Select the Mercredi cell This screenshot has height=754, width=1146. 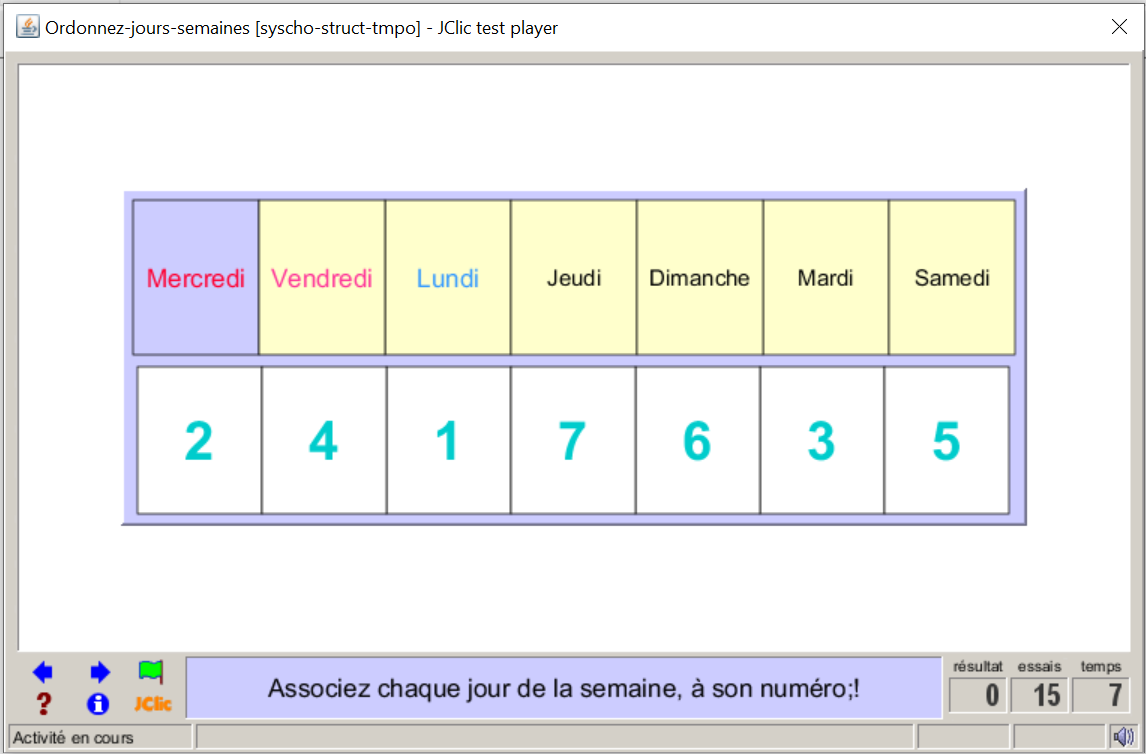pyautogui.click(x=196, y=278)
